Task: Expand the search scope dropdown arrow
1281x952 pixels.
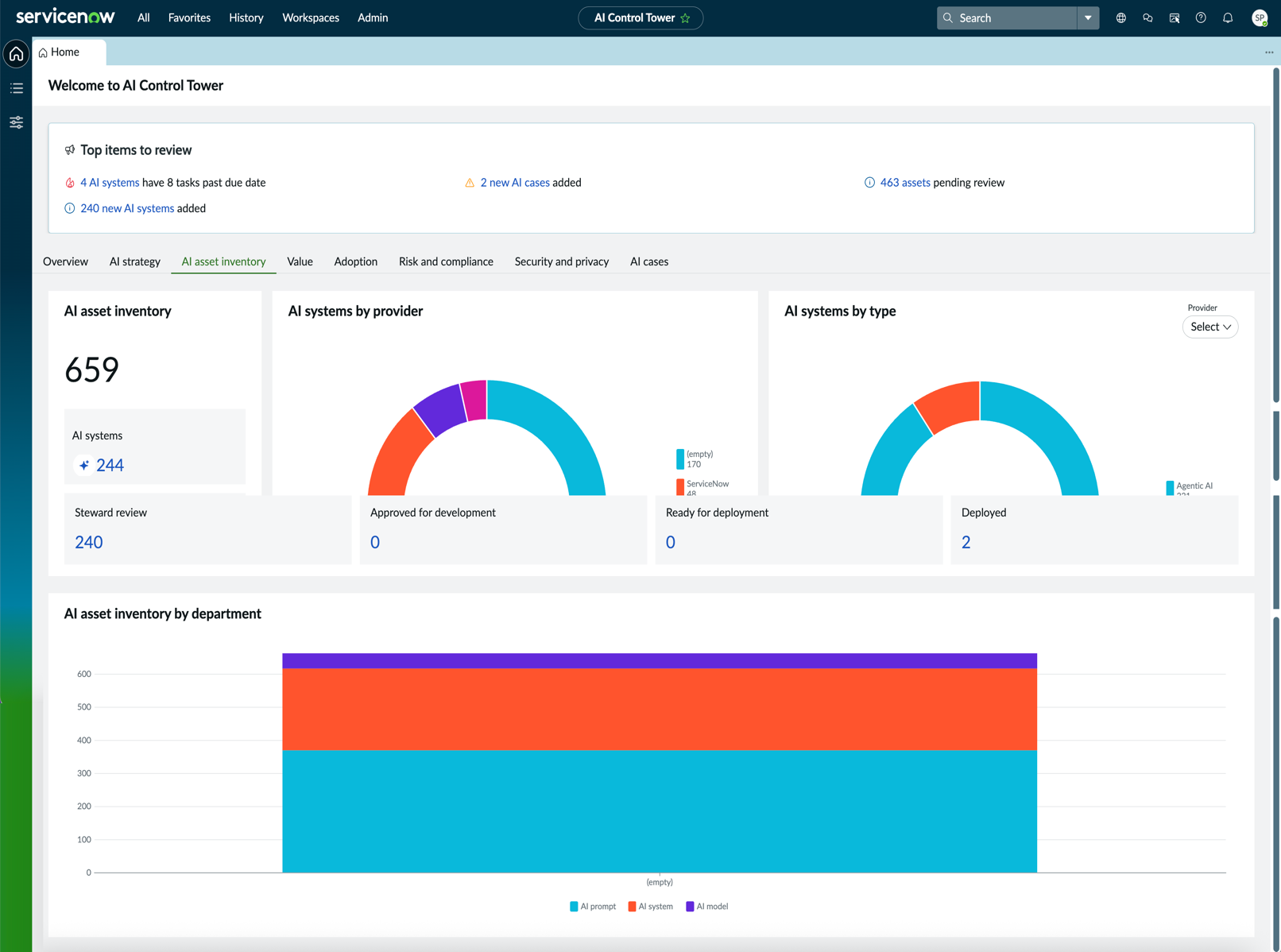Action: [x=1088, y=17]
